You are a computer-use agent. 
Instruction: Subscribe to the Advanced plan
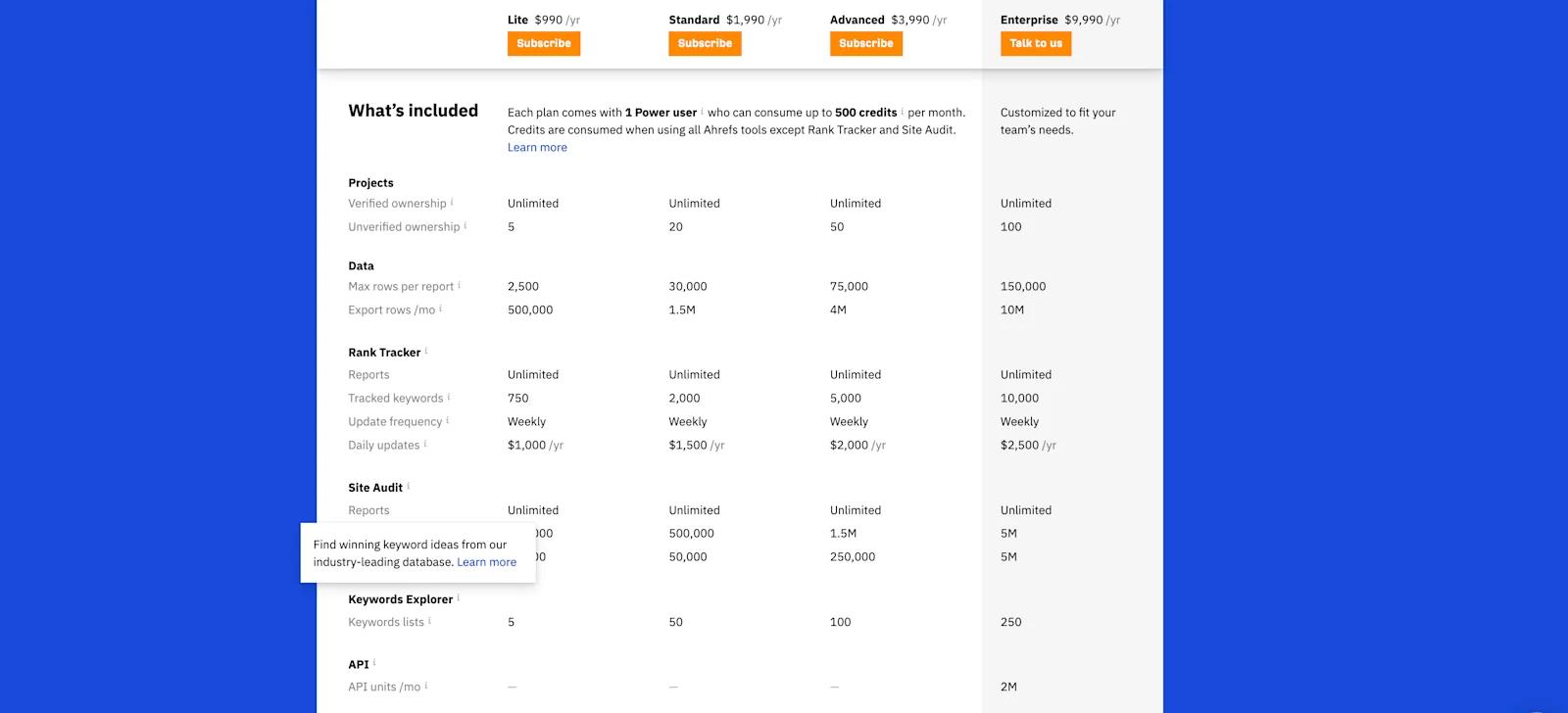point(865,43)
